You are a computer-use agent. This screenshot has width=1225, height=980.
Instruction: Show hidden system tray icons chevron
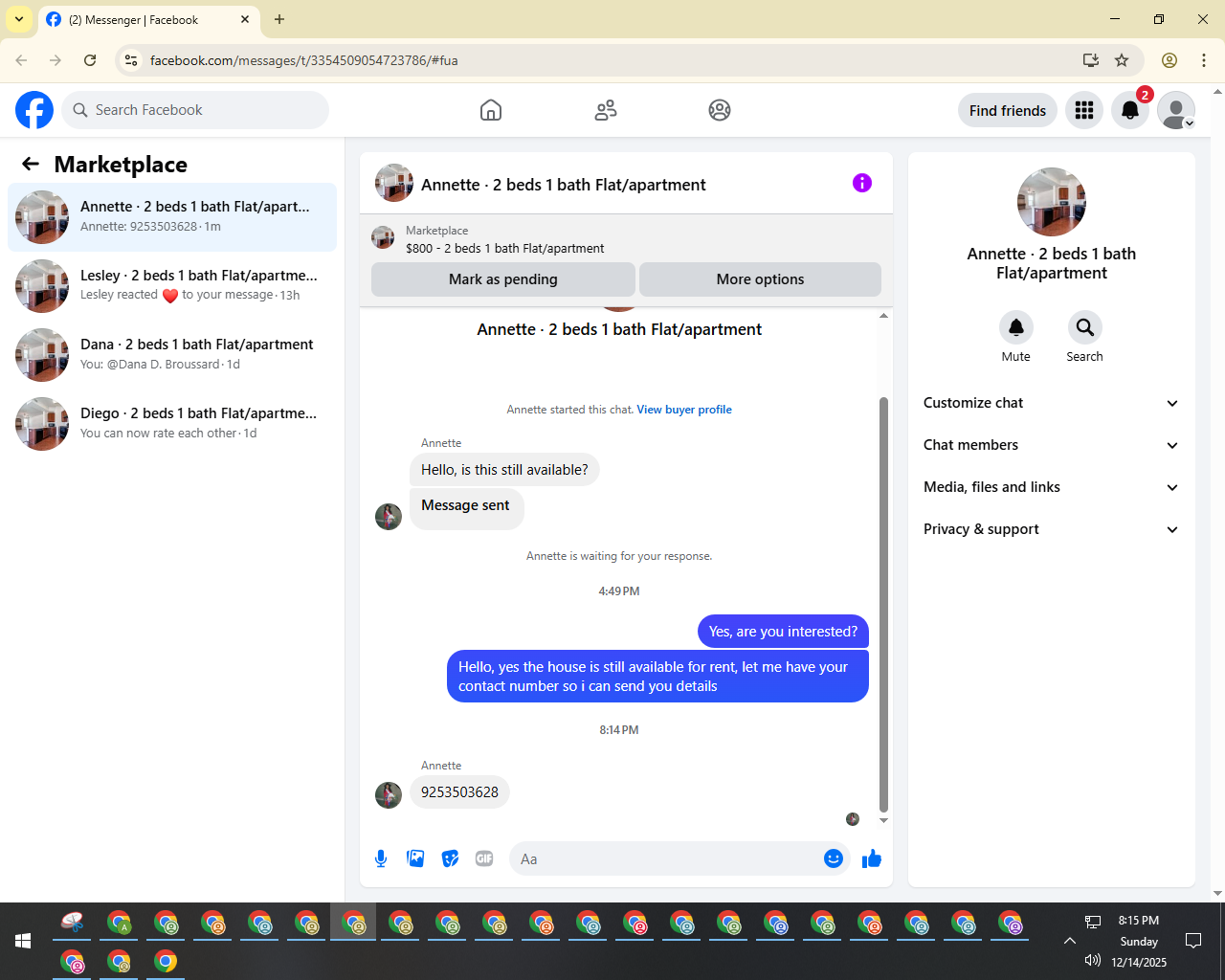tap(1070, 941)
